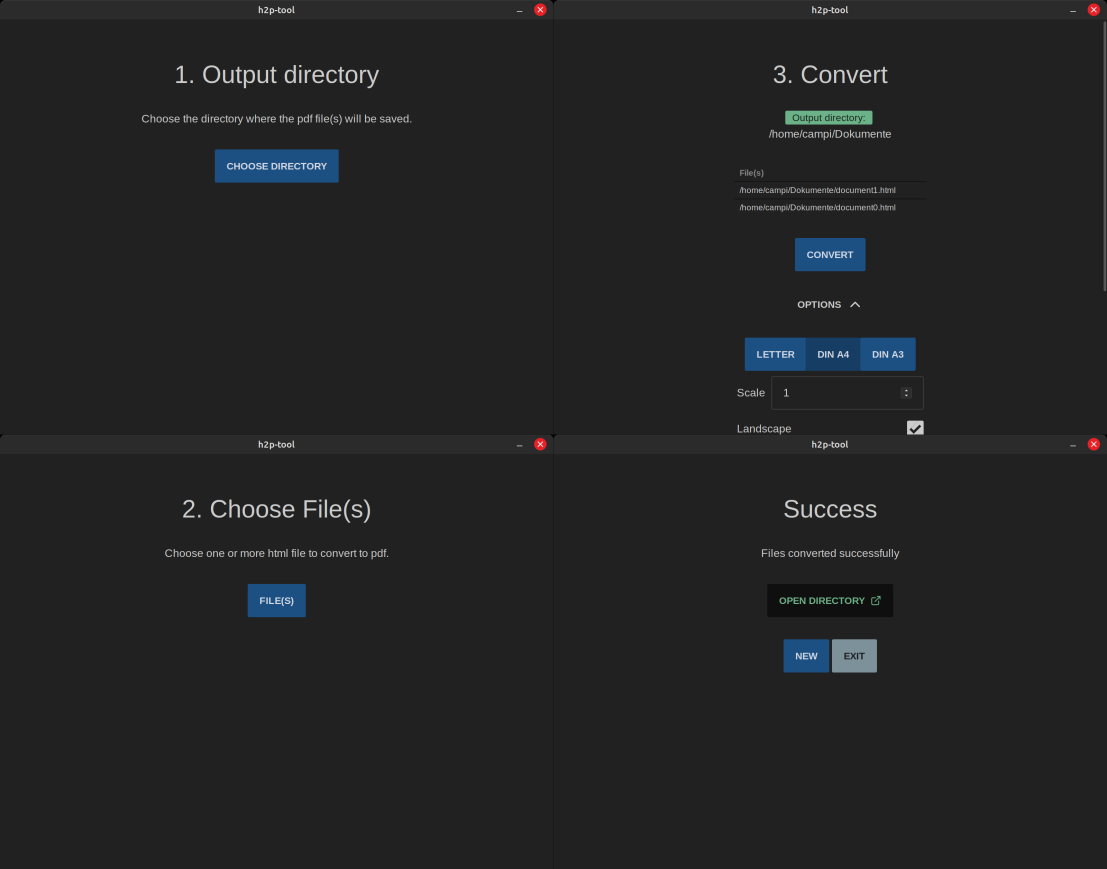Click EXIT on the Success window
This screenshot has height=869, width=1107.
click(x=854, y=655)
